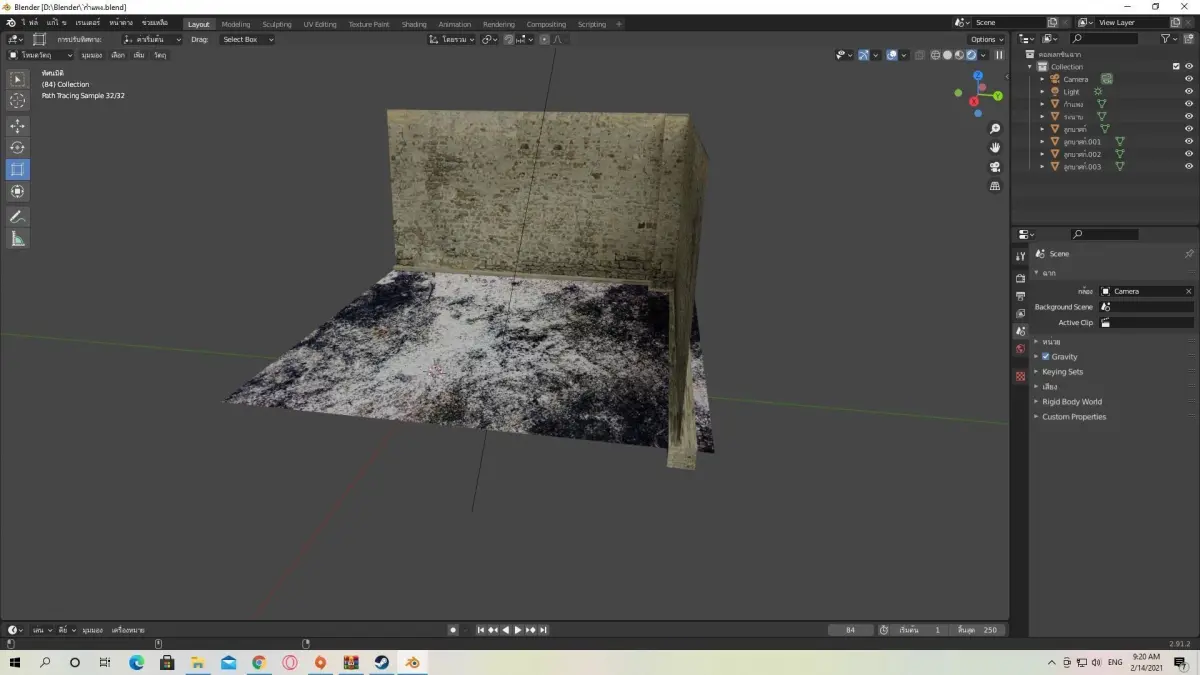The image size is (1200, 675).
Task: Switch to the Sculpting workspace tab
Action: (x=277, y=24)
